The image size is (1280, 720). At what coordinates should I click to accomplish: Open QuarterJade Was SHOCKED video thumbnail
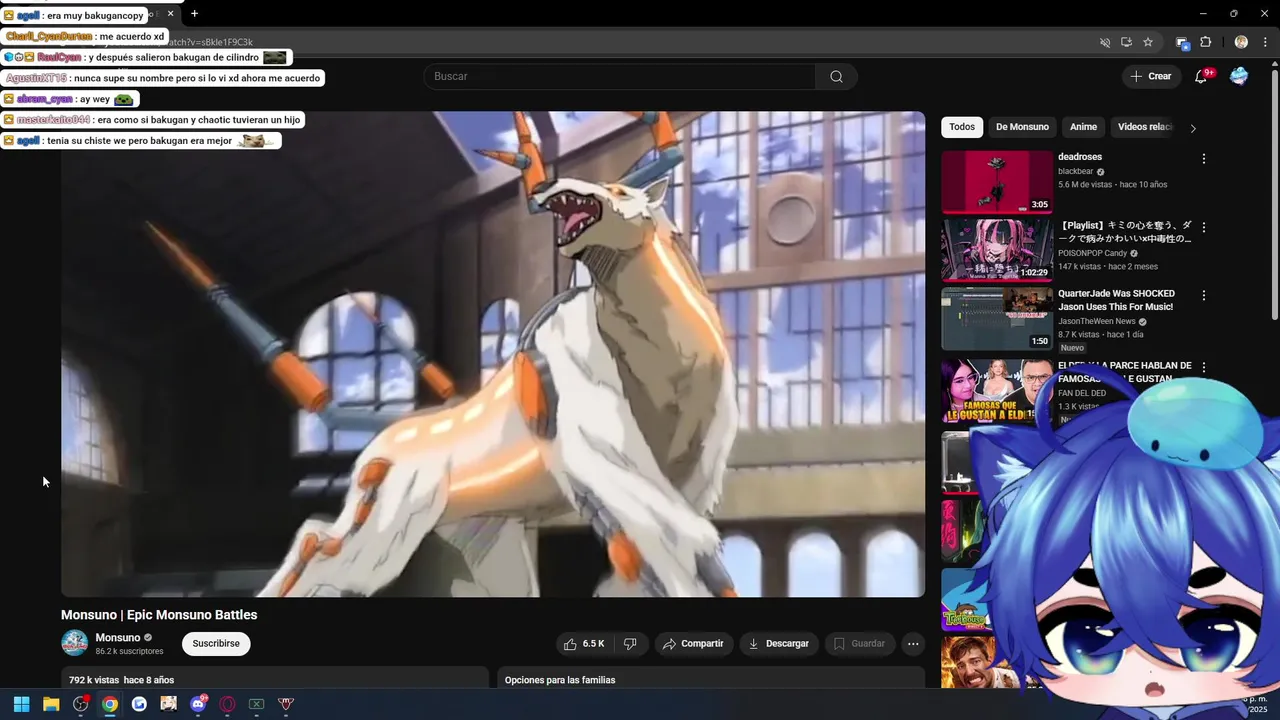pyautogui.click(x=997, y=319)
